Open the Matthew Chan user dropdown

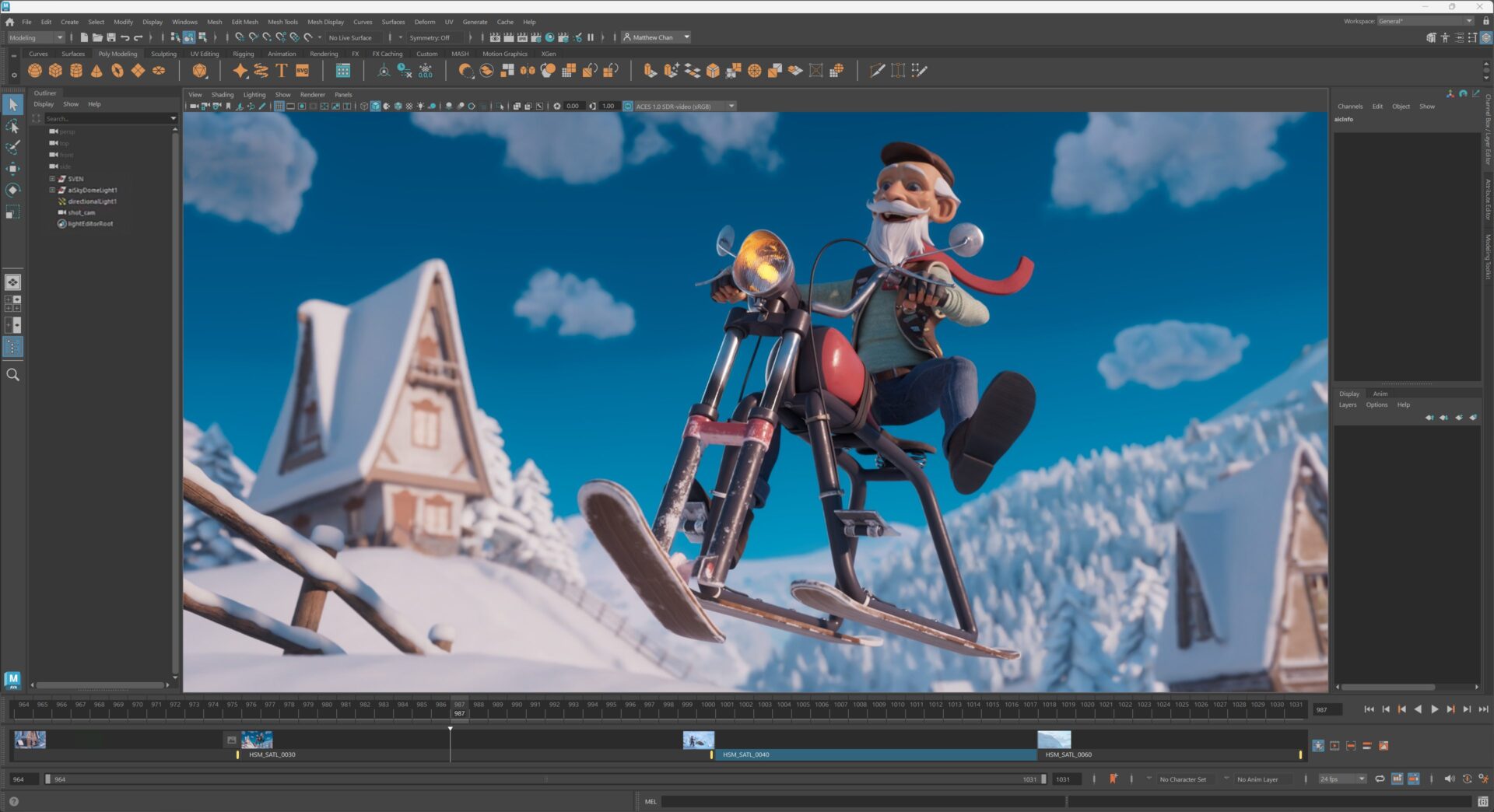tap(656, 37)
